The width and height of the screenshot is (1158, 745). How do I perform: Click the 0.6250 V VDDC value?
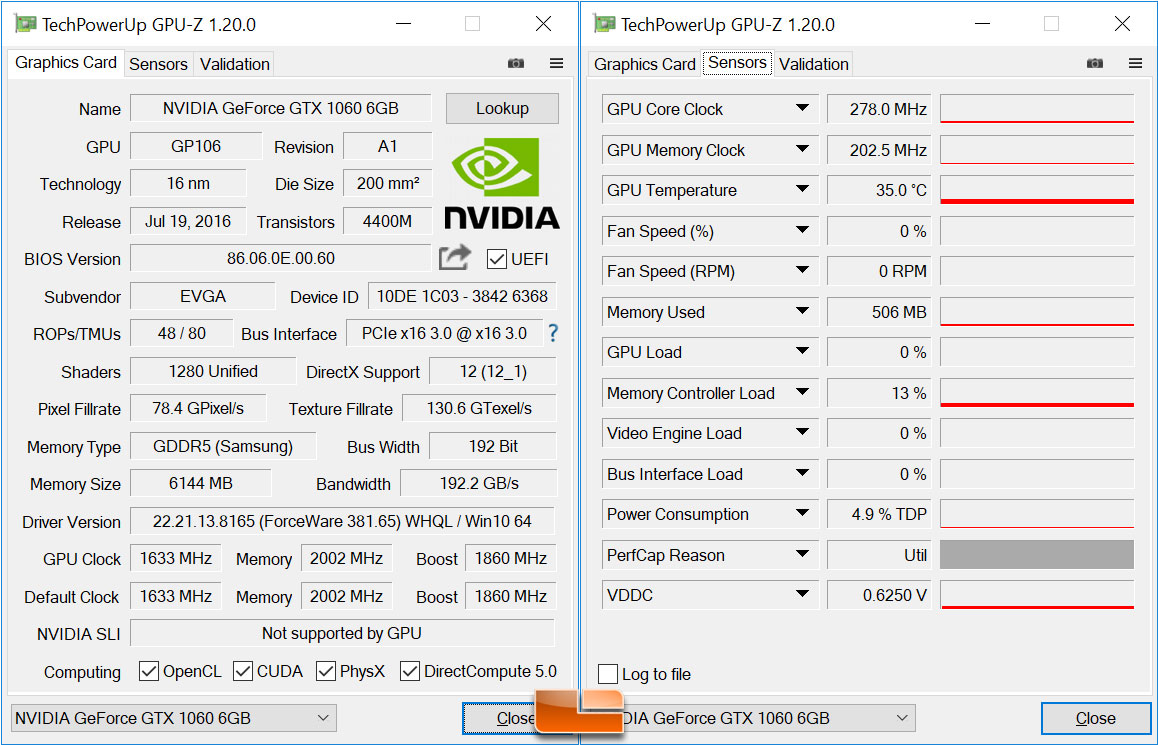[879, 594]
